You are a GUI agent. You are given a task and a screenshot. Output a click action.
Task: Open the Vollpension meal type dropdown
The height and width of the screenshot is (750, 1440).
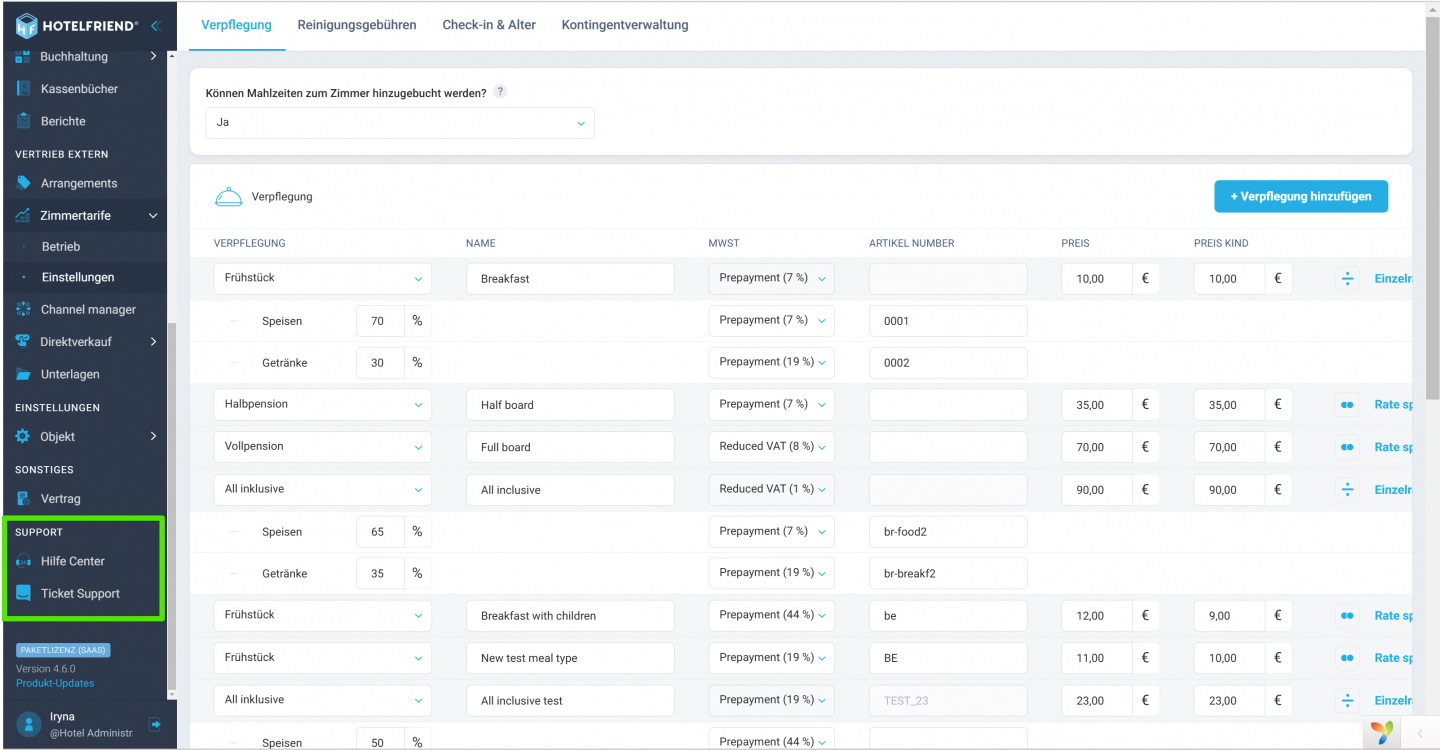pos(323,447)
